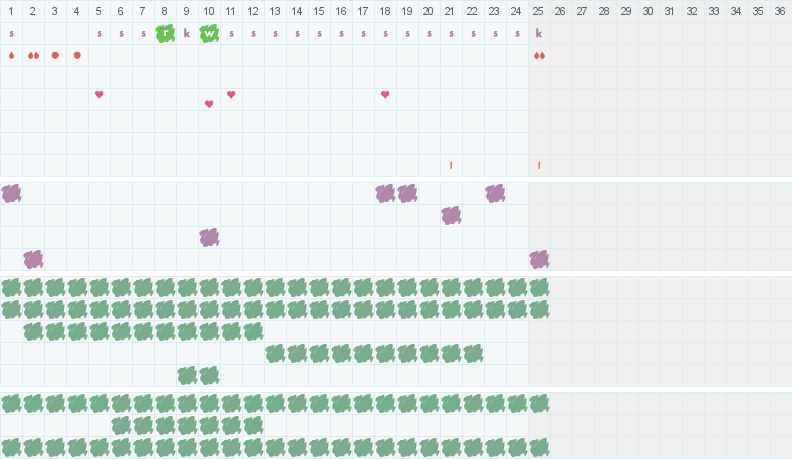Screen dimensions: 792x459
Task: Click the 'k' letter on day 9
Action: (x=187, y=33)
